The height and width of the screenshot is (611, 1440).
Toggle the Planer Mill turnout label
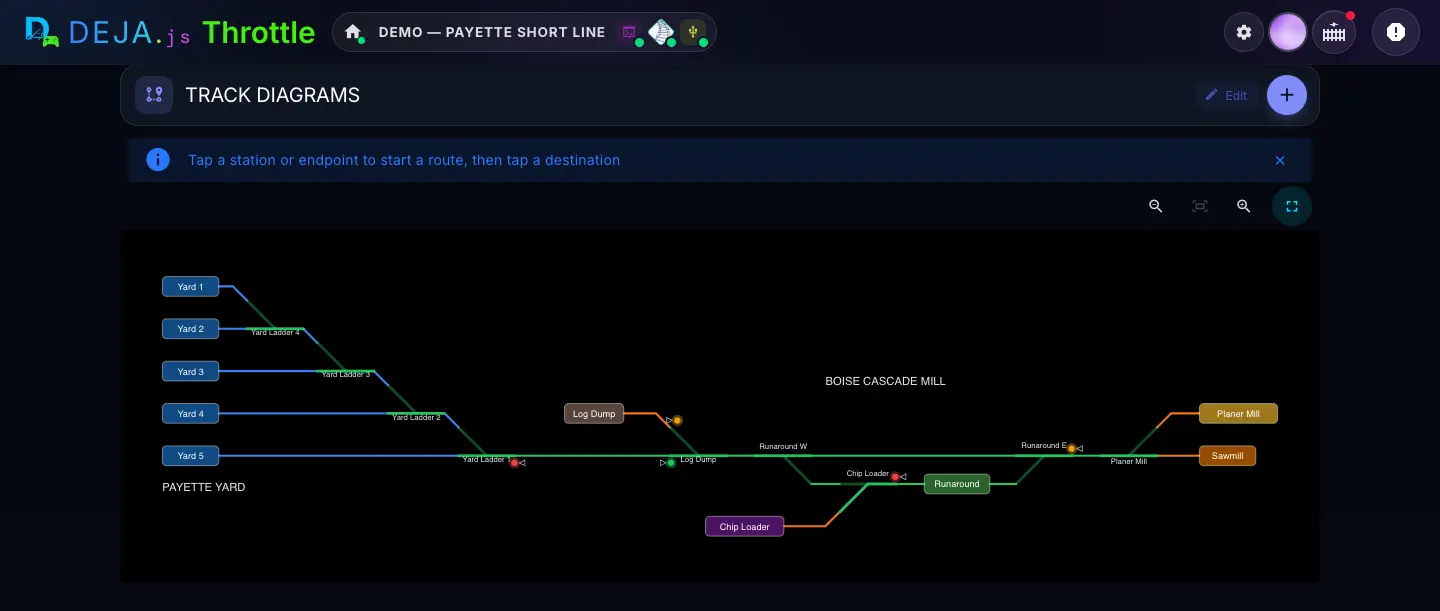click(x=1129, y=461)
